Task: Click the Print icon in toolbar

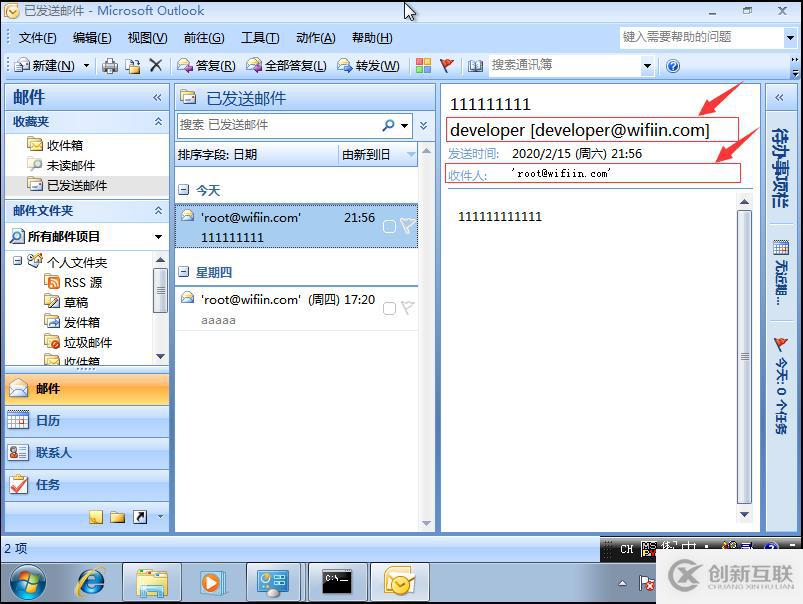Action: (x=110, y=66)
